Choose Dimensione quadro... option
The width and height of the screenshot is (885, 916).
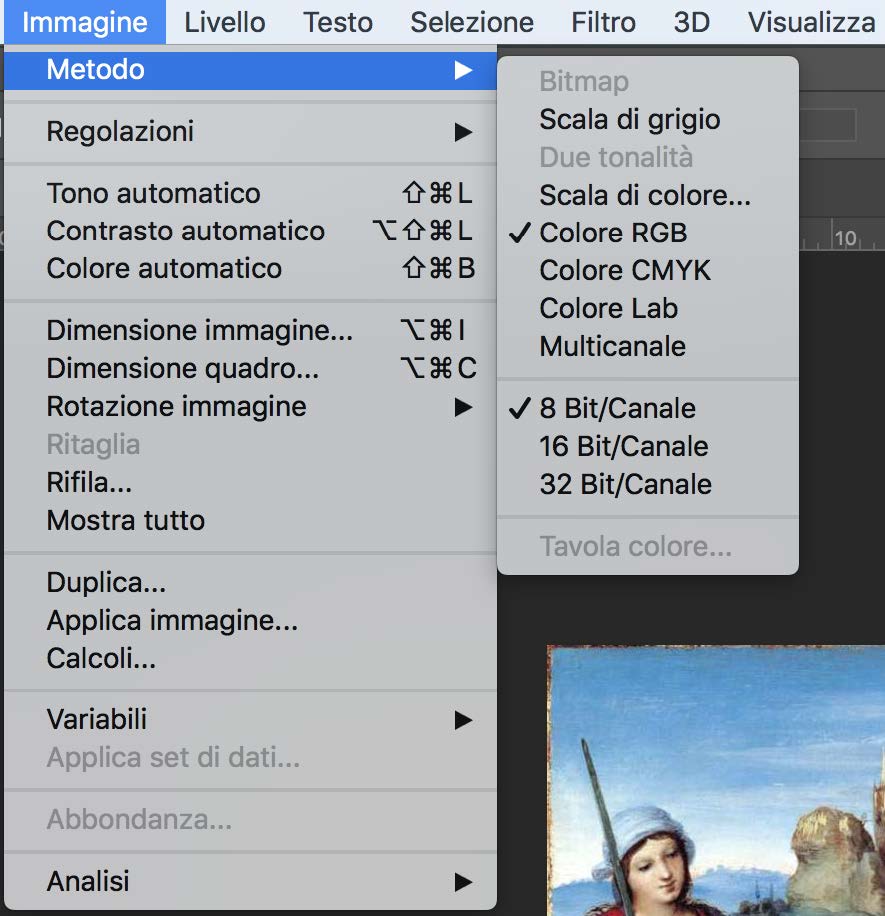(x=250, y=369)
